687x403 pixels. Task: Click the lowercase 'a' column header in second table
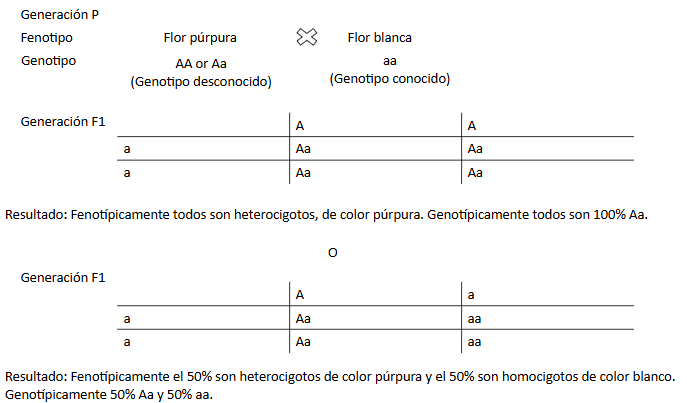tap(471, 296)
